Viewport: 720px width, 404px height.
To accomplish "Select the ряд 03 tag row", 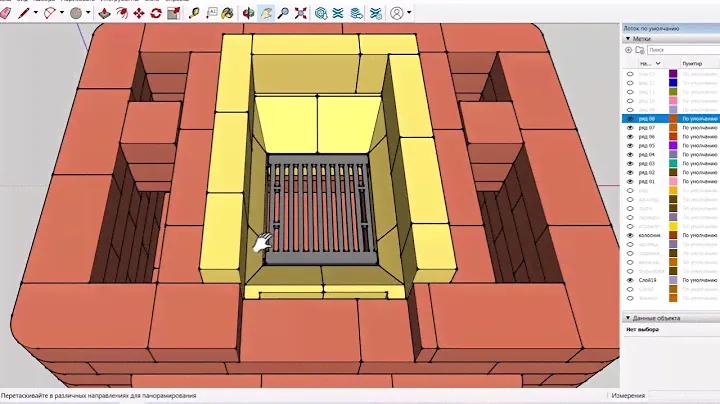I will pyautogui.click(x=648, y=164).
